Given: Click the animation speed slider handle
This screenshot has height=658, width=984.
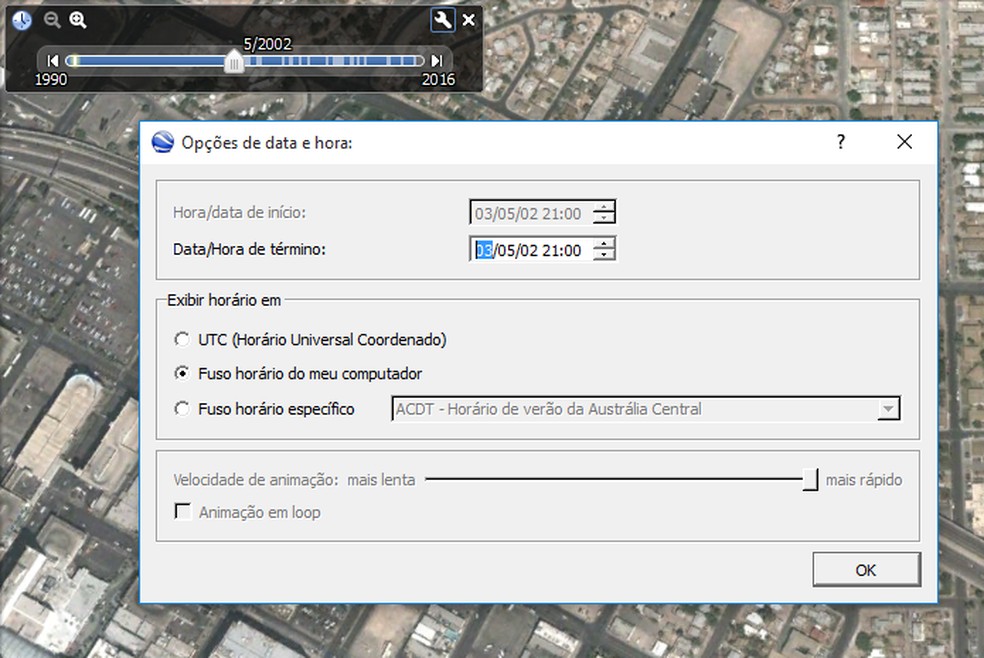Looking at the screenshot, I should 810,480.
